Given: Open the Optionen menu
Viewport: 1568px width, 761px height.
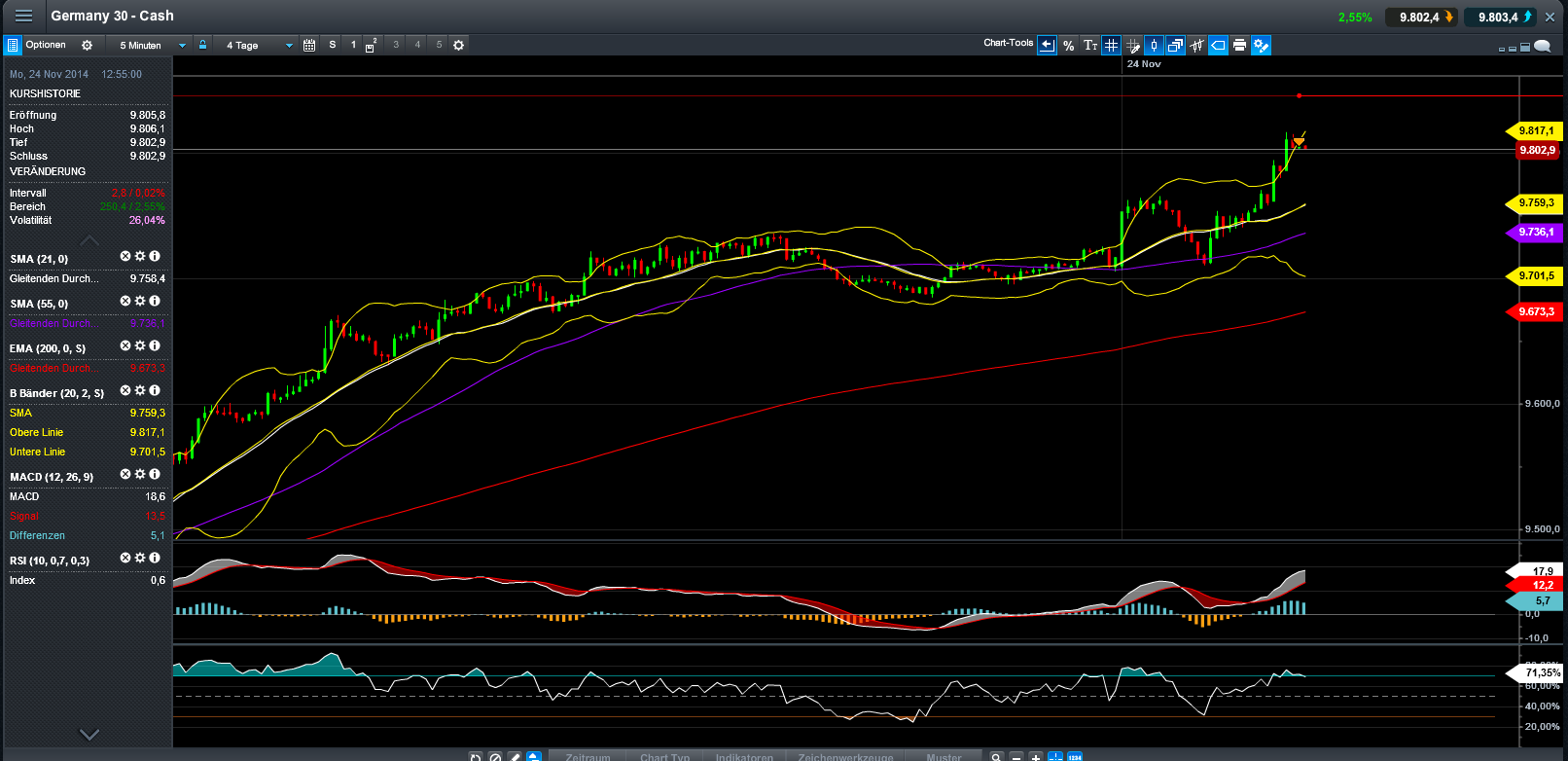Looking at the screenshot, I should click(46, 45).
